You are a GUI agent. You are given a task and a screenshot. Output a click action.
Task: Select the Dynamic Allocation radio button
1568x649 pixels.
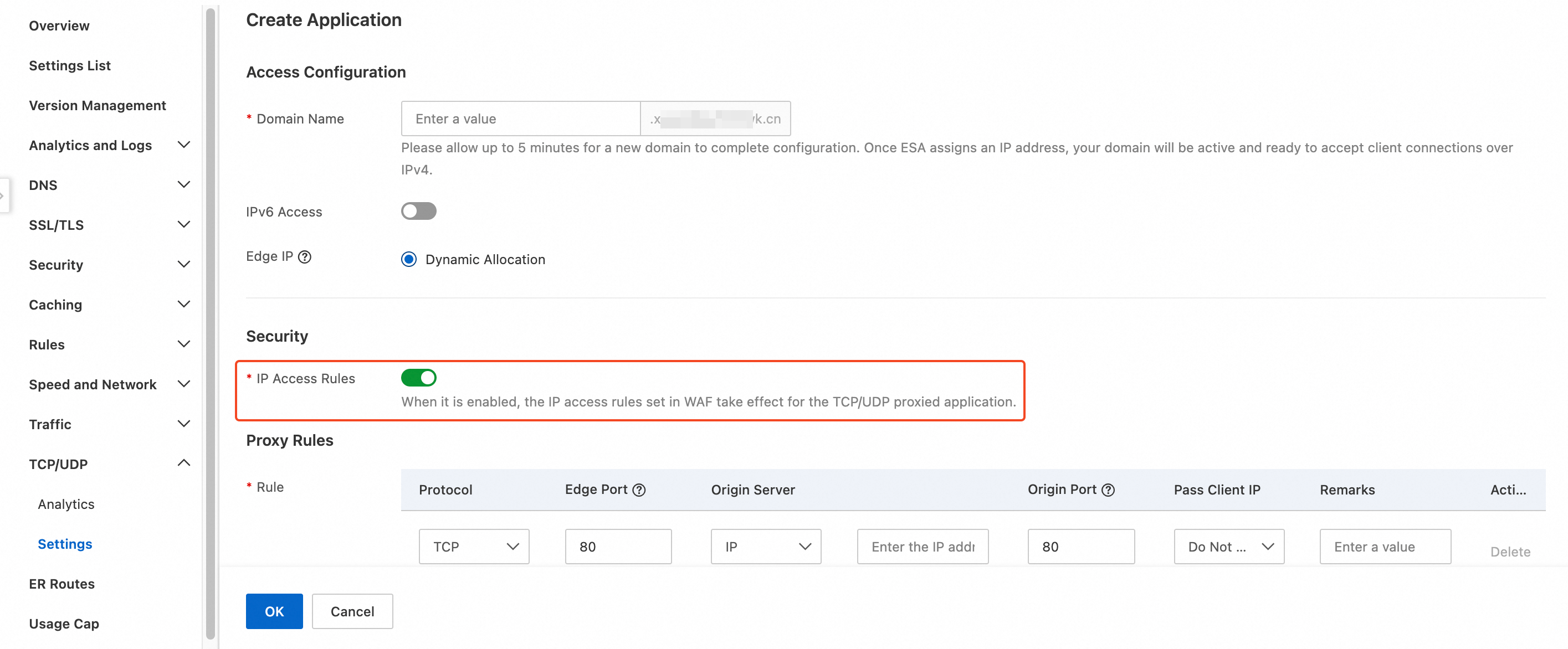click(x=409, y=259)
